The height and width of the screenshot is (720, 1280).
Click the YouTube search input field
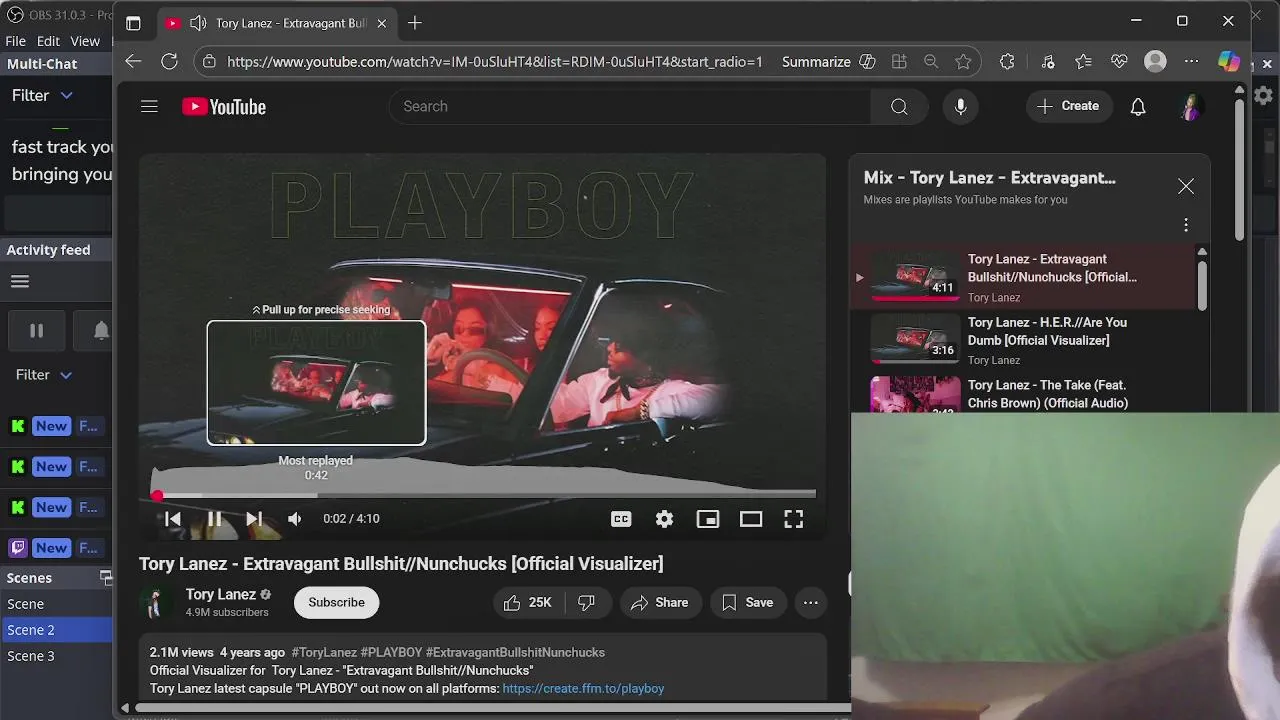pyautogui.click(x=629, y=106)
